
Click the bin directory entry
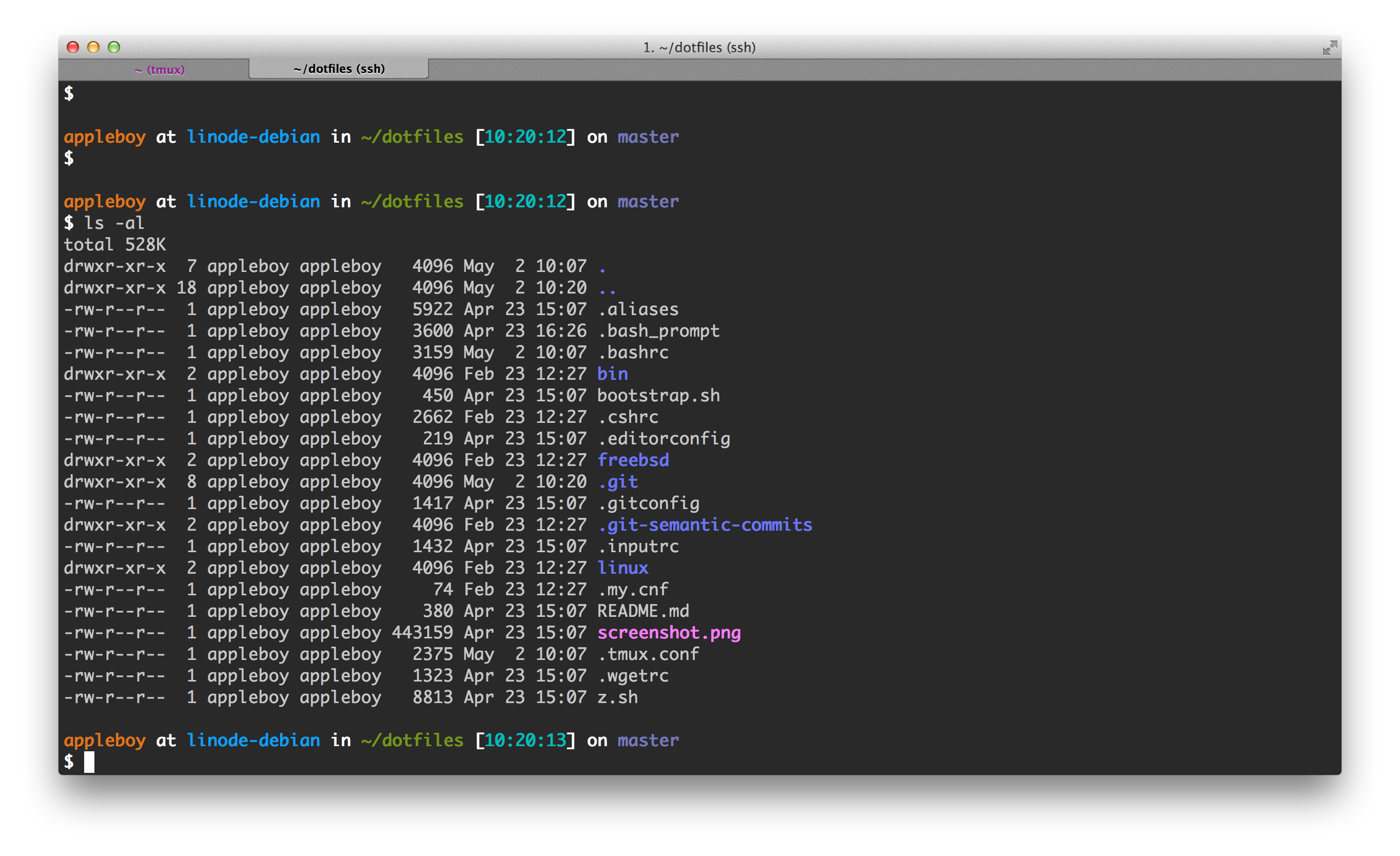tap(613, 374)
